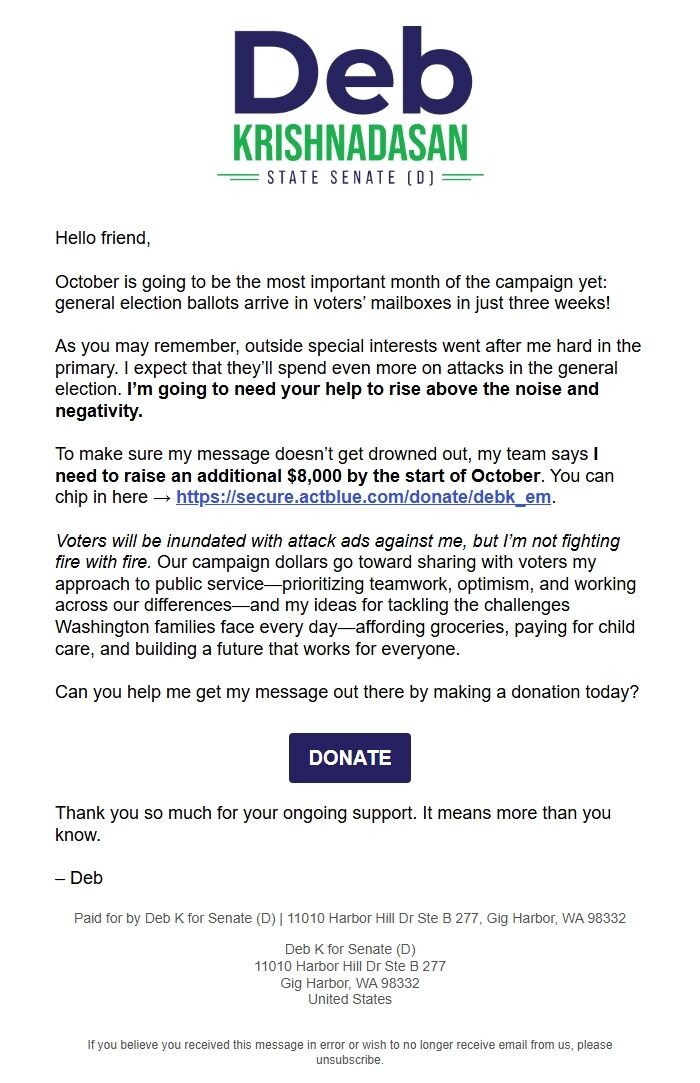Viewport: 700px width, 1083px height.
Task: Click the 'Deb K for Senate (D)' address heading
Action: tap(349, 949)
